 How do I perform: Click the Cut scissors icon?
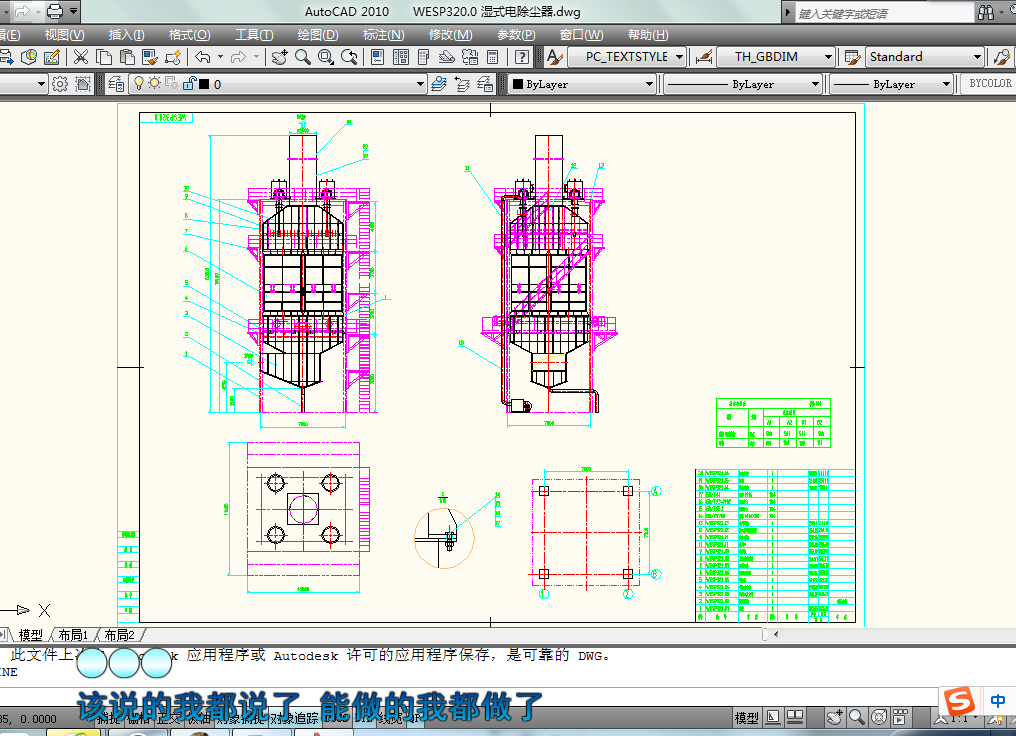click(x=80, y=57)
